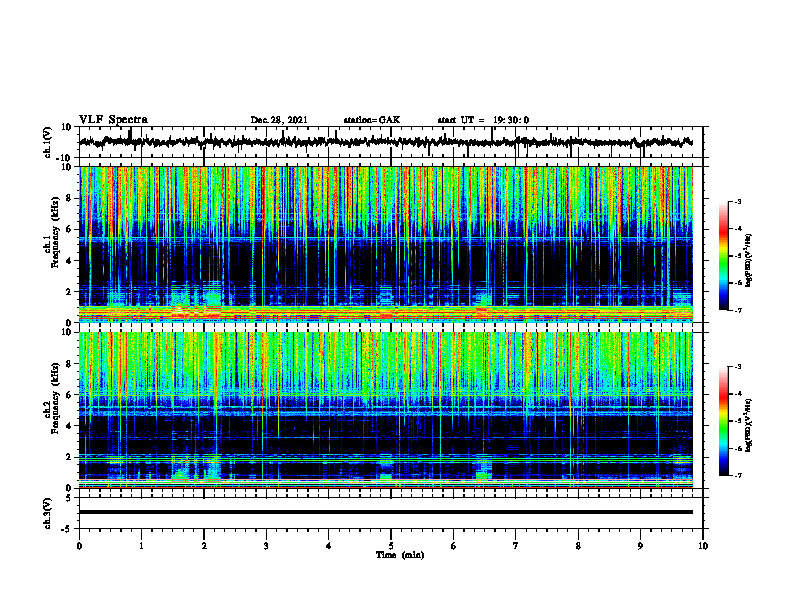Click the ch.1(V) waveform axis label
Viewport: 792px width, 612px height.
click(x=48, y=142)
